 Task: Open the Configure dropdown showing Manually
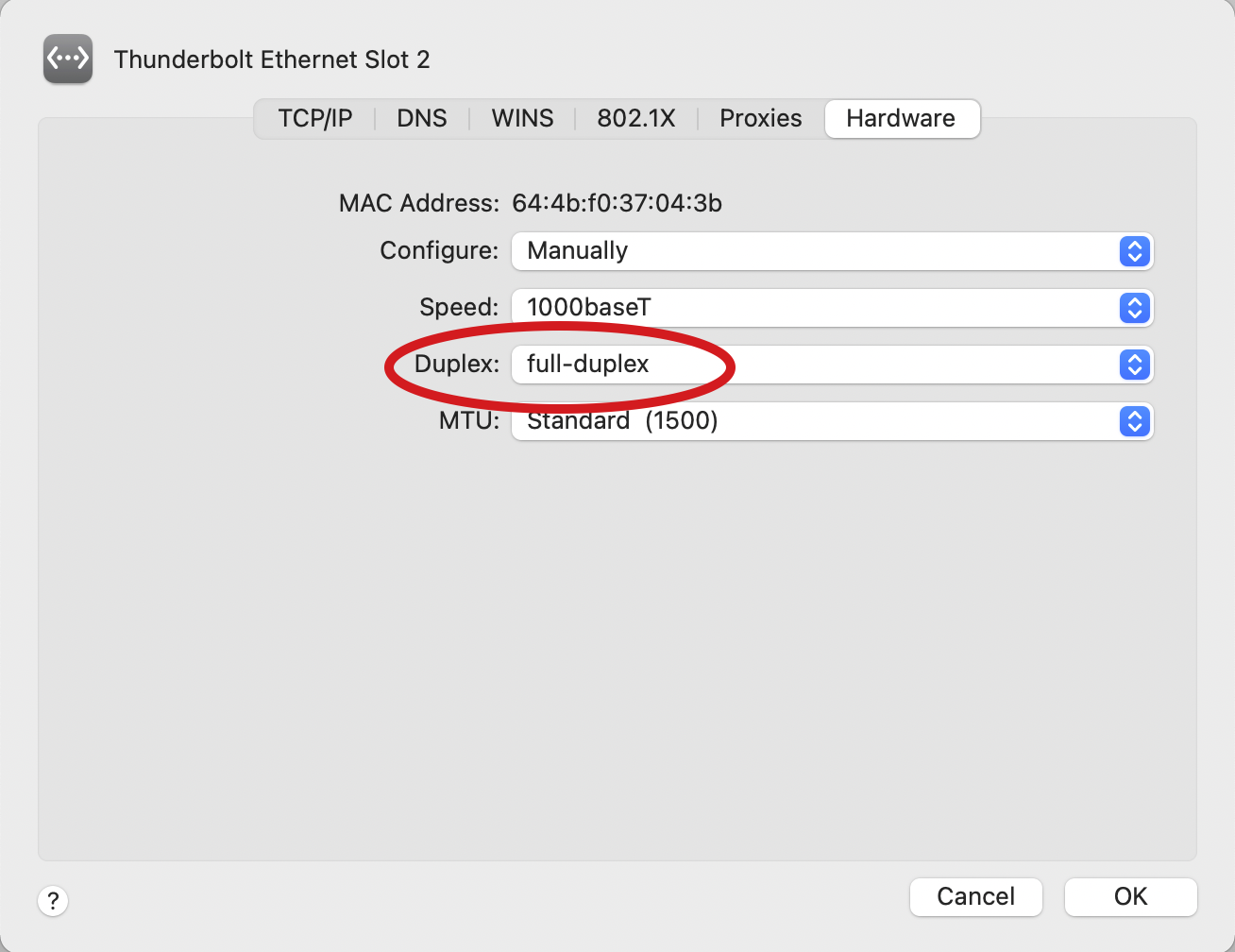click(832, 251)
